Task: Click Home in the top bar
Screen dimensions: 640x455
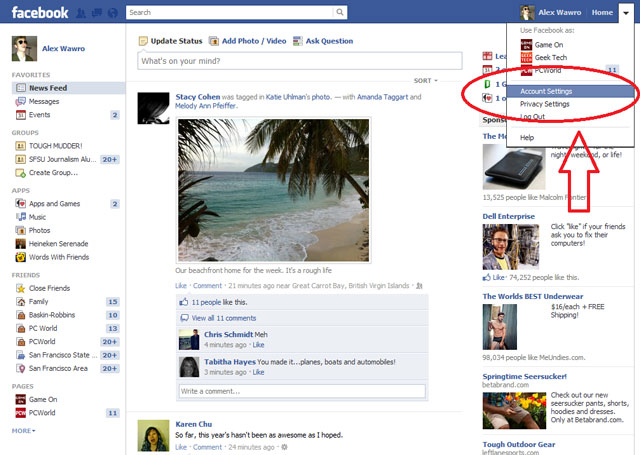Action: 602,13
